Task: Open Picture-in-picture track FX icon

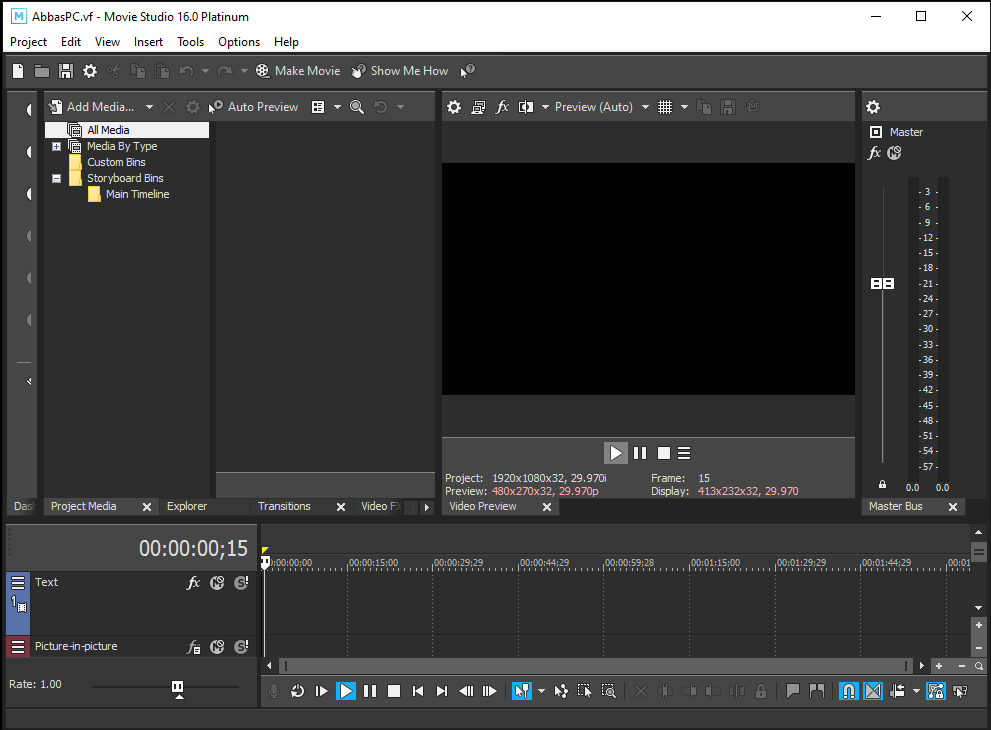Action: 193,647
